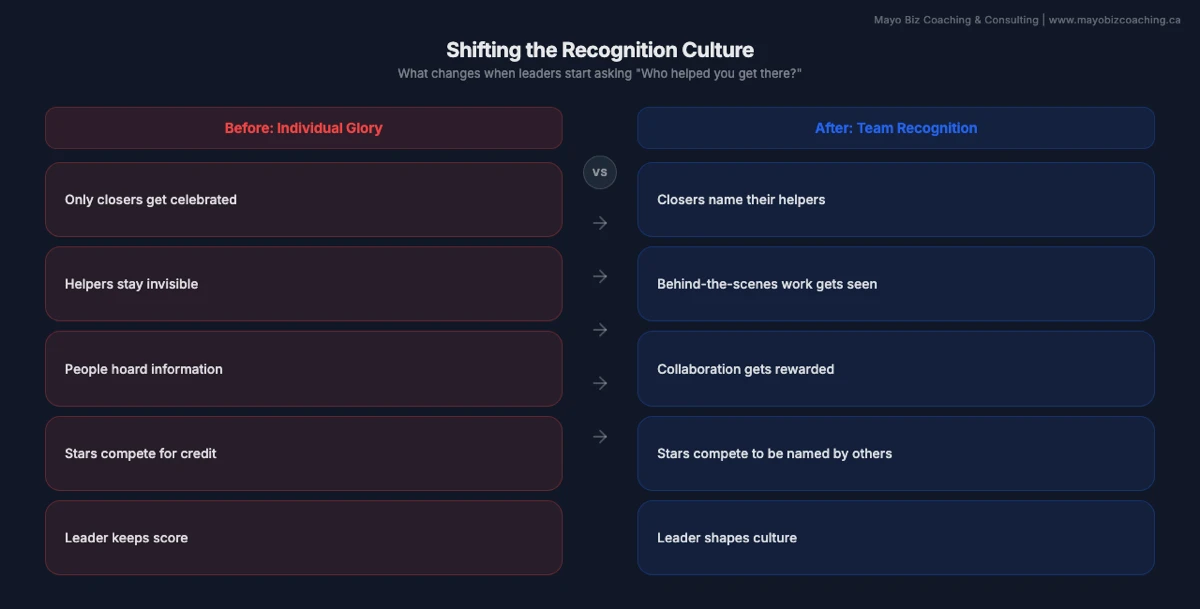Open the www.mayobizcoaching.ca website link

click(x=1117, y=19)
